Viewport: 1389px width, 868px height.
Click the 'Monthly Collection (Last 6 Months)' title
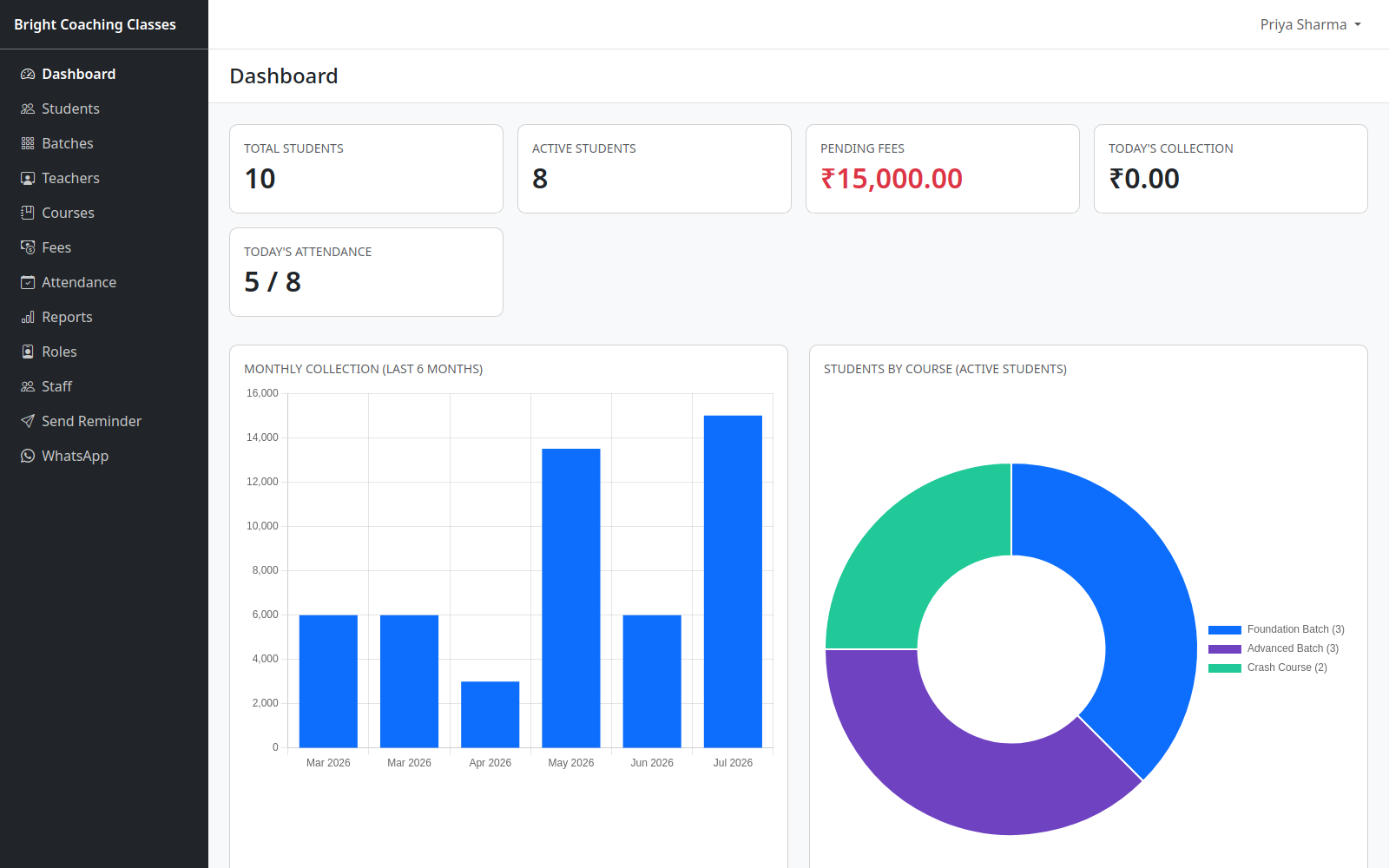(364, 369)
